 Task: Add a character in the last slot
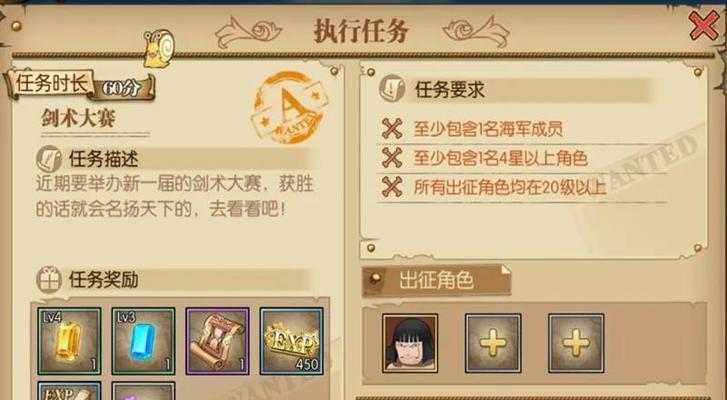(576, 343)
